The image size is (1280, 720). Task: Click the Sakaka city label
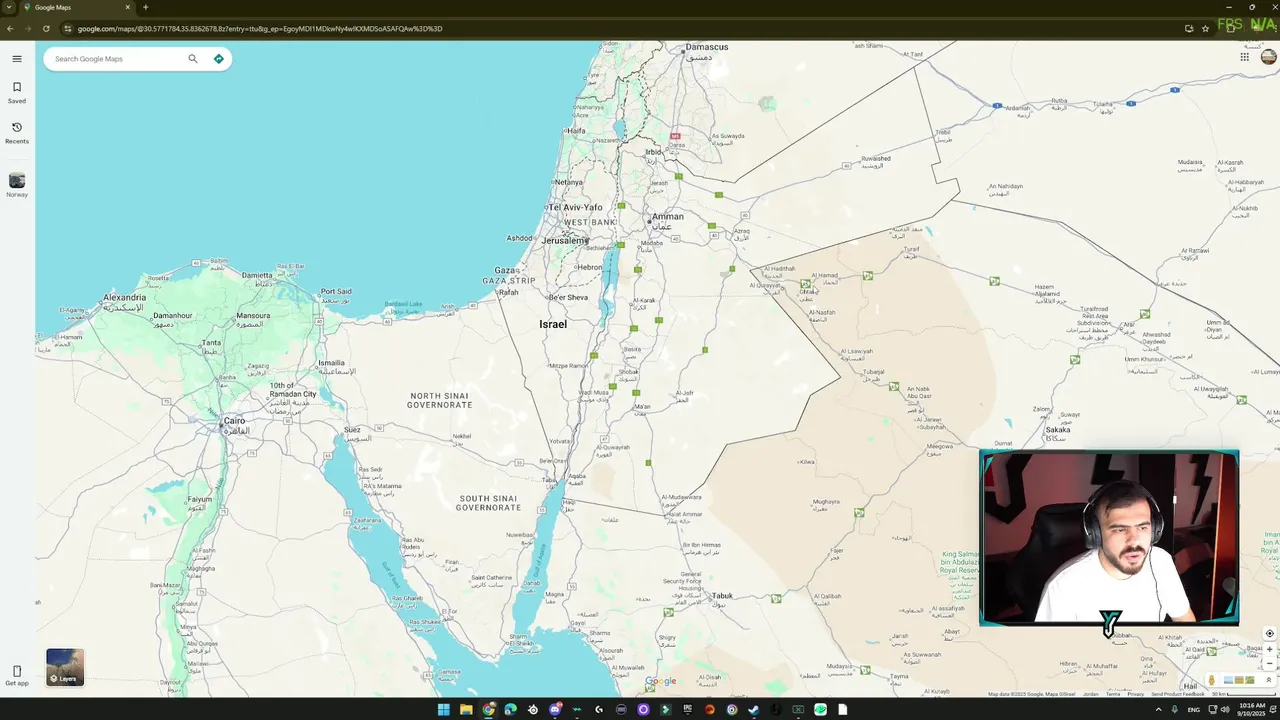click(1057, 430)
